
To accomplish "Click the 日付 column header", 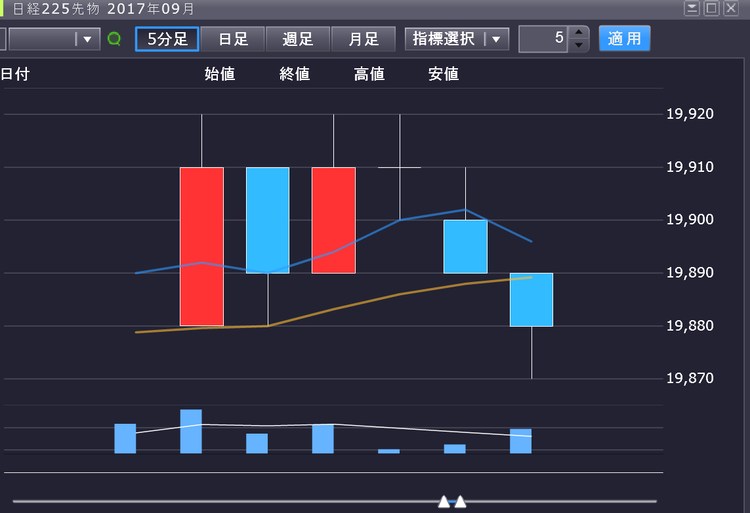I will click(x=15, y=74).
